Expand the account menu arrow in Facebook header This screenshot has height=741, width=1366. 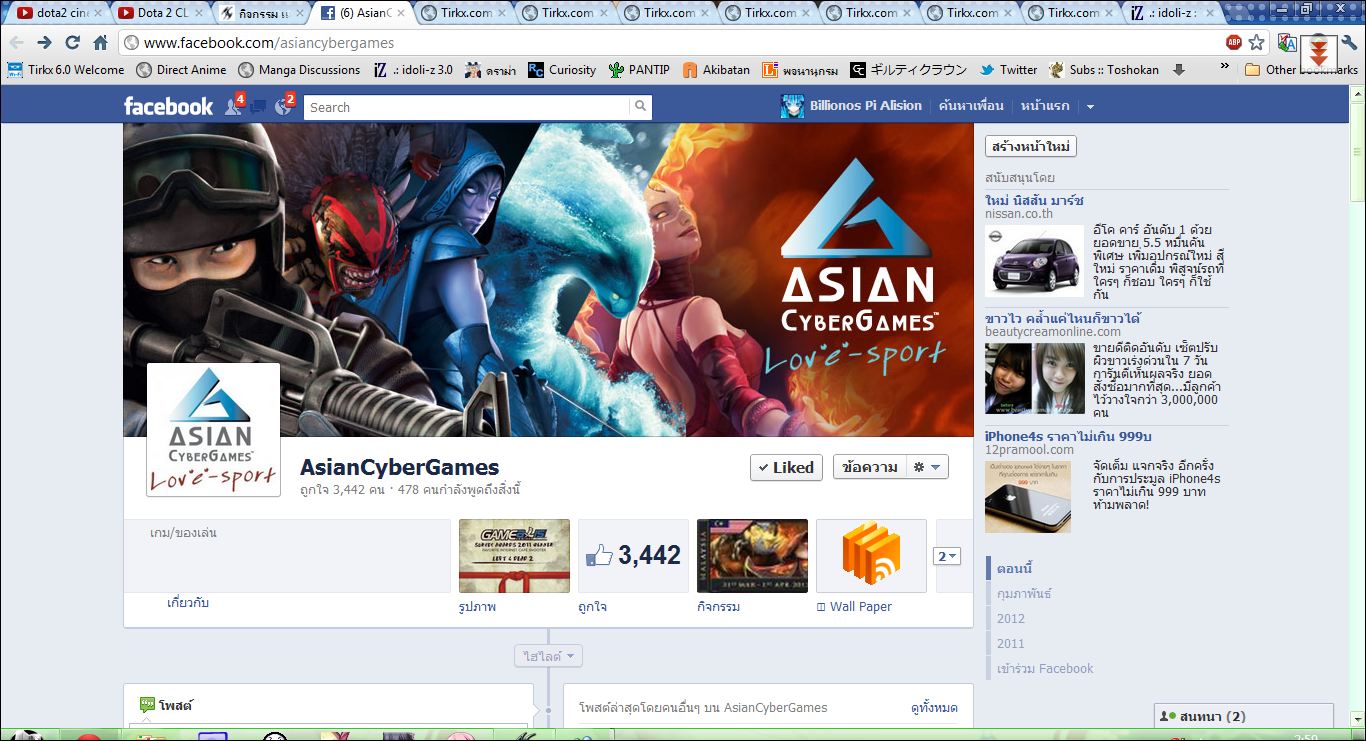pyautogui.click(x=1090, y=107)
